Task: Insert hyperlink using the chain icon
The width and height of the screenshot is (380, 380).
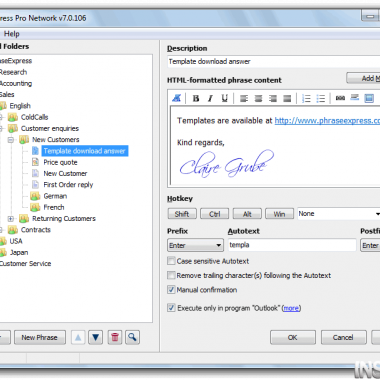Action: point(340,98)
